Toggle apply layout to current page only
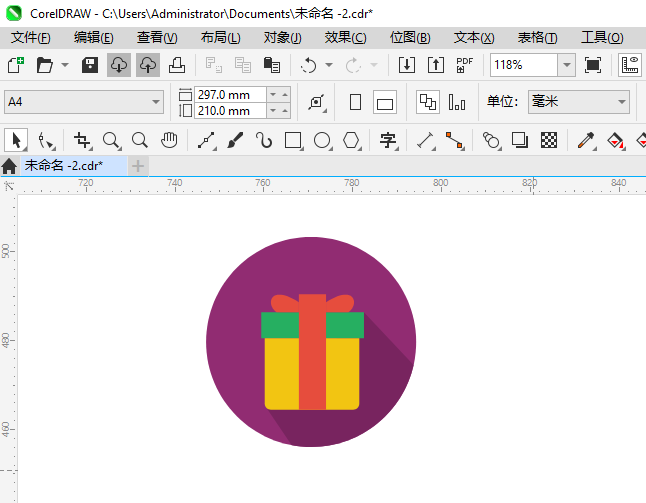The image size is (646, 503). [x=457, y=102]
